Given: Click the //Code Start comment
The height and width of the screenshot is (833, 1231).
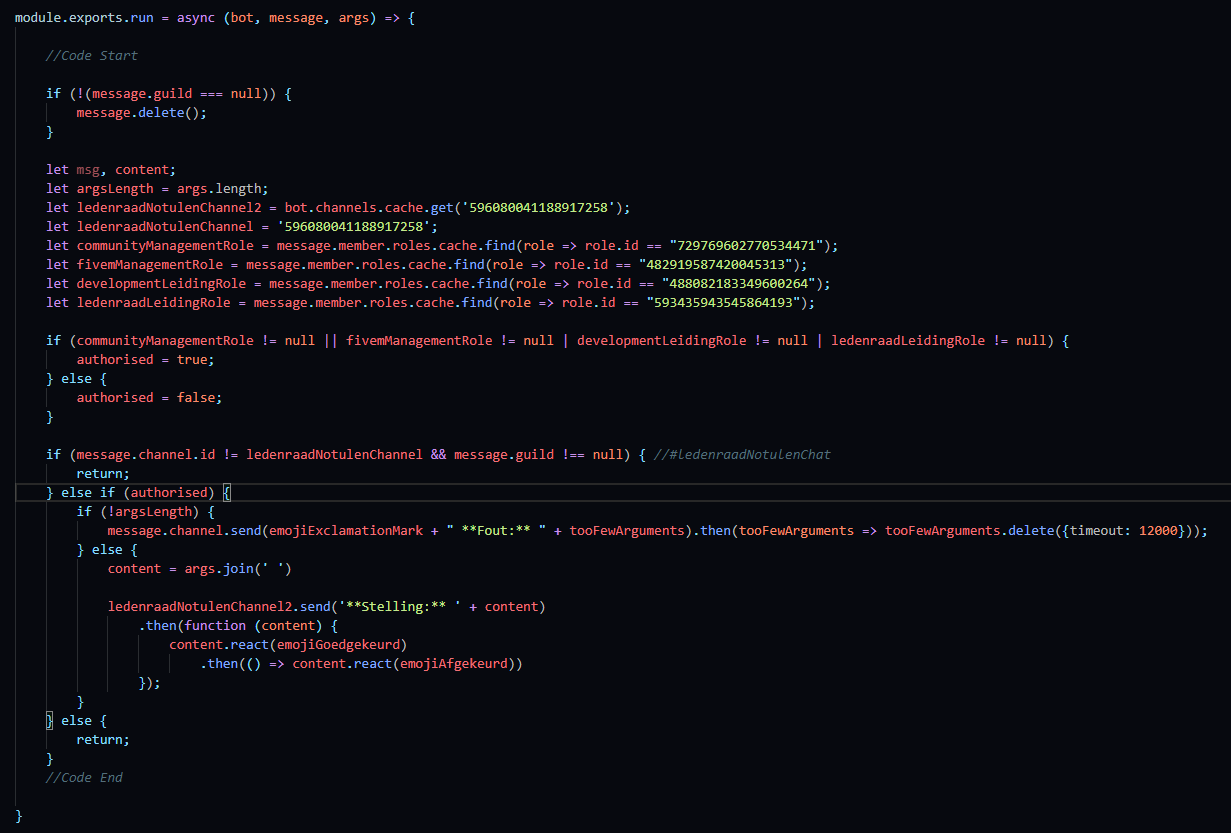Looking at the screenshot, I should [91, 55].
